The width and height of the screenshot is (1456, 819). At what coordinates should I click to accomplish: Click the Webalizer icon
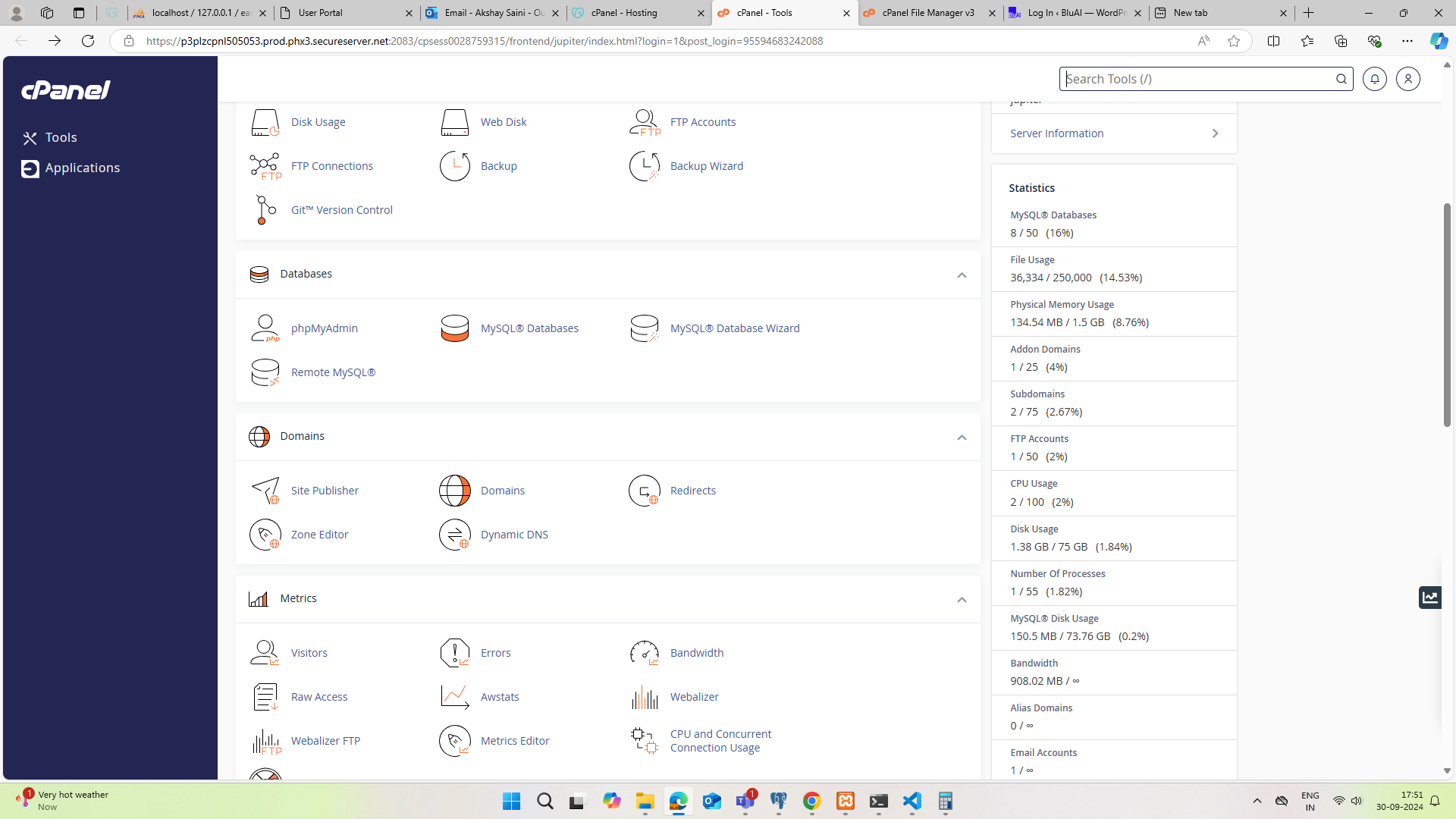coord(645,697)
